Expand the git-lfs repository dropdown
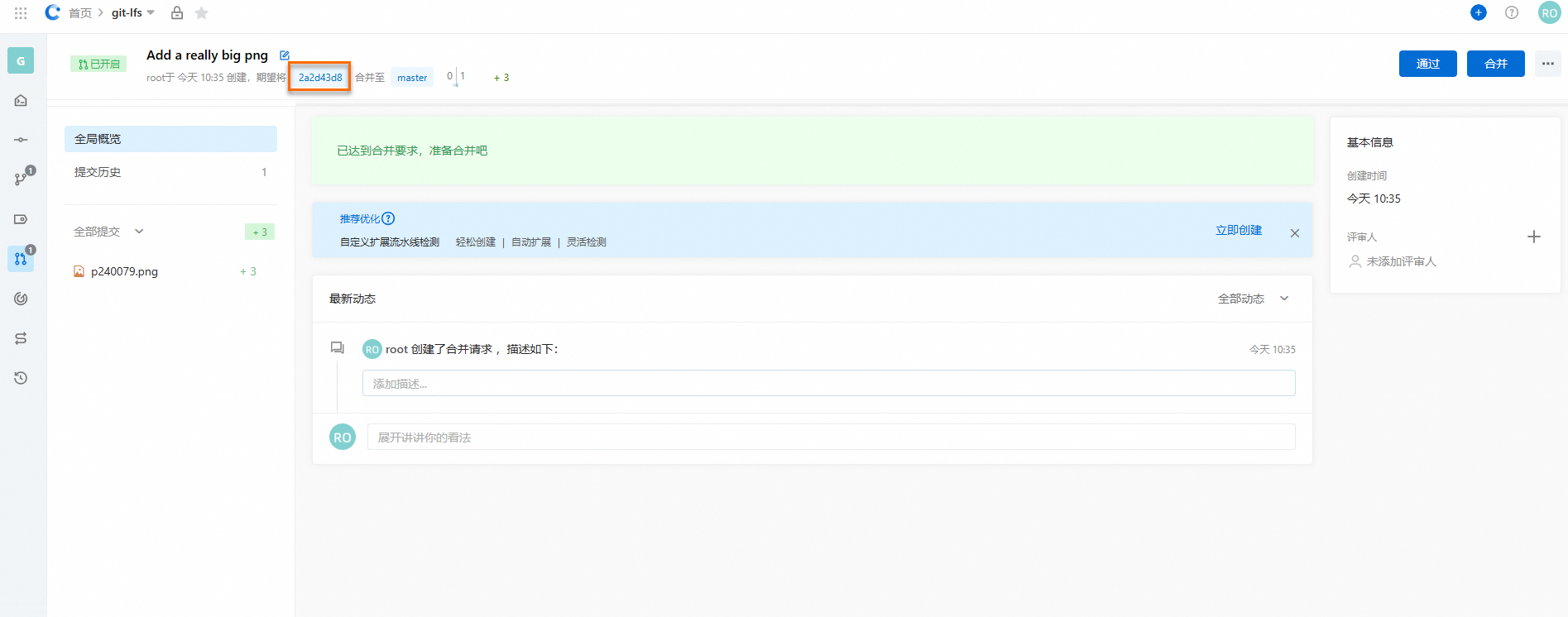1568x617 pixels. point(151,12)
